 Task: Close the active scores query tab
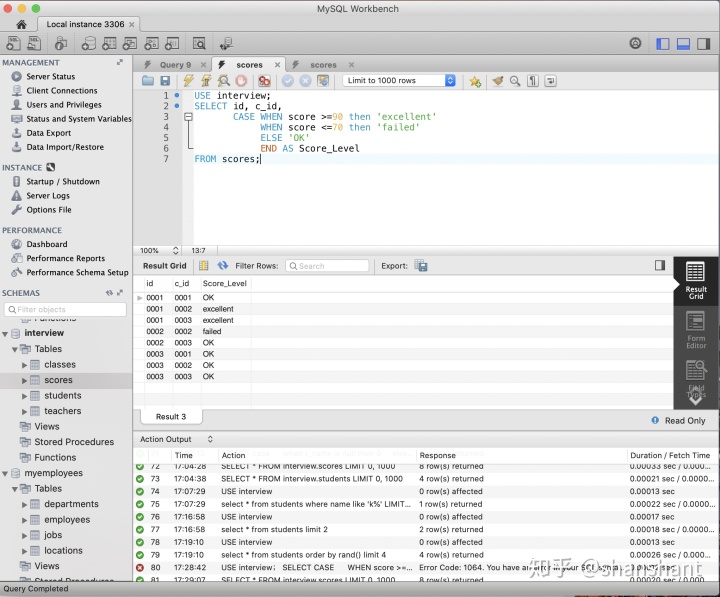click(x=277, y=65)
